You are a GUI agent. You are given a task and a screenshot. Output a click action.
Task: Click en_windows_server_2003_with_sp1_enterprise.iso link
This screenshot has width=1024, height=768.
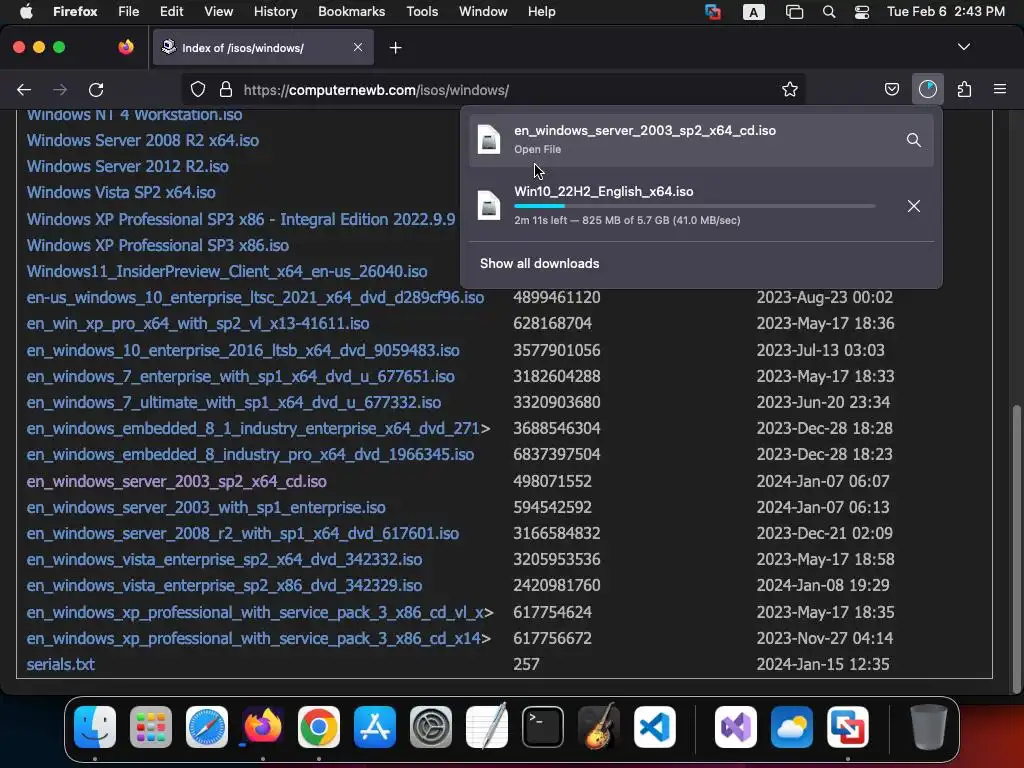coord(206,507)
